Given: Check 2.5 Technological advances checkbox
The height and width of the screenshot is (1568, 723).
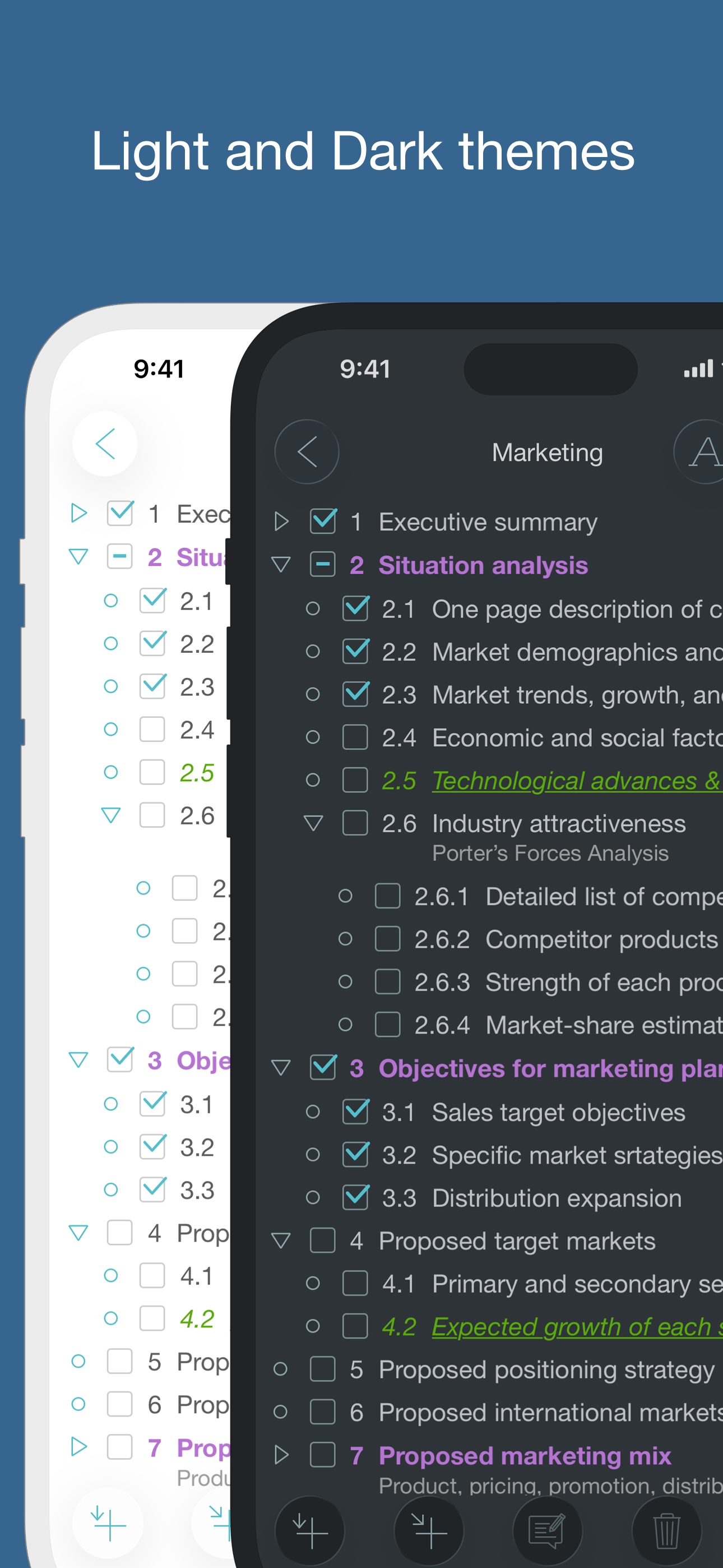Looking at the screenshot, I should click(x=355, y=780).
